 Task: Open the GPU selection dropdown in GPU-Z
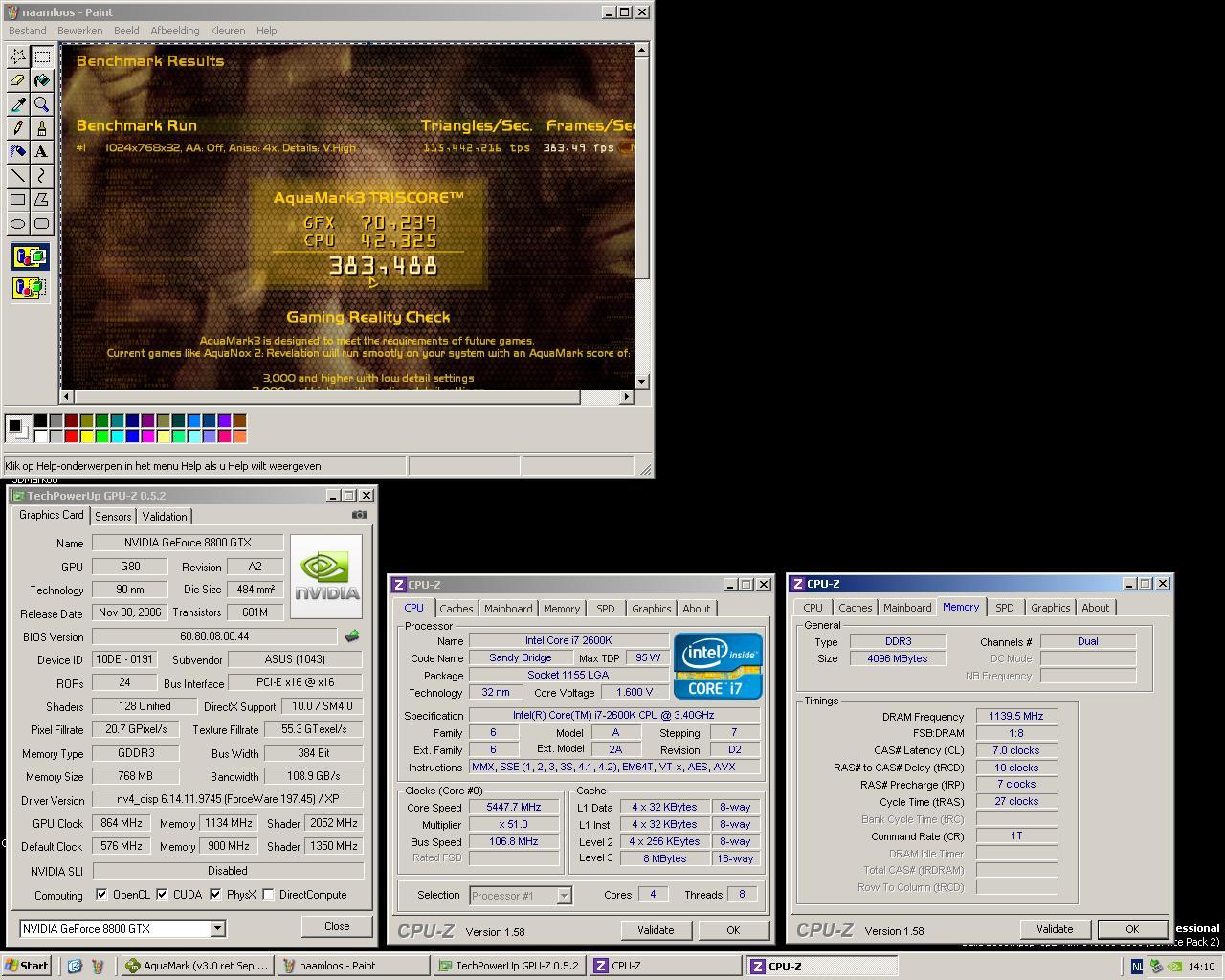point(217,928)
